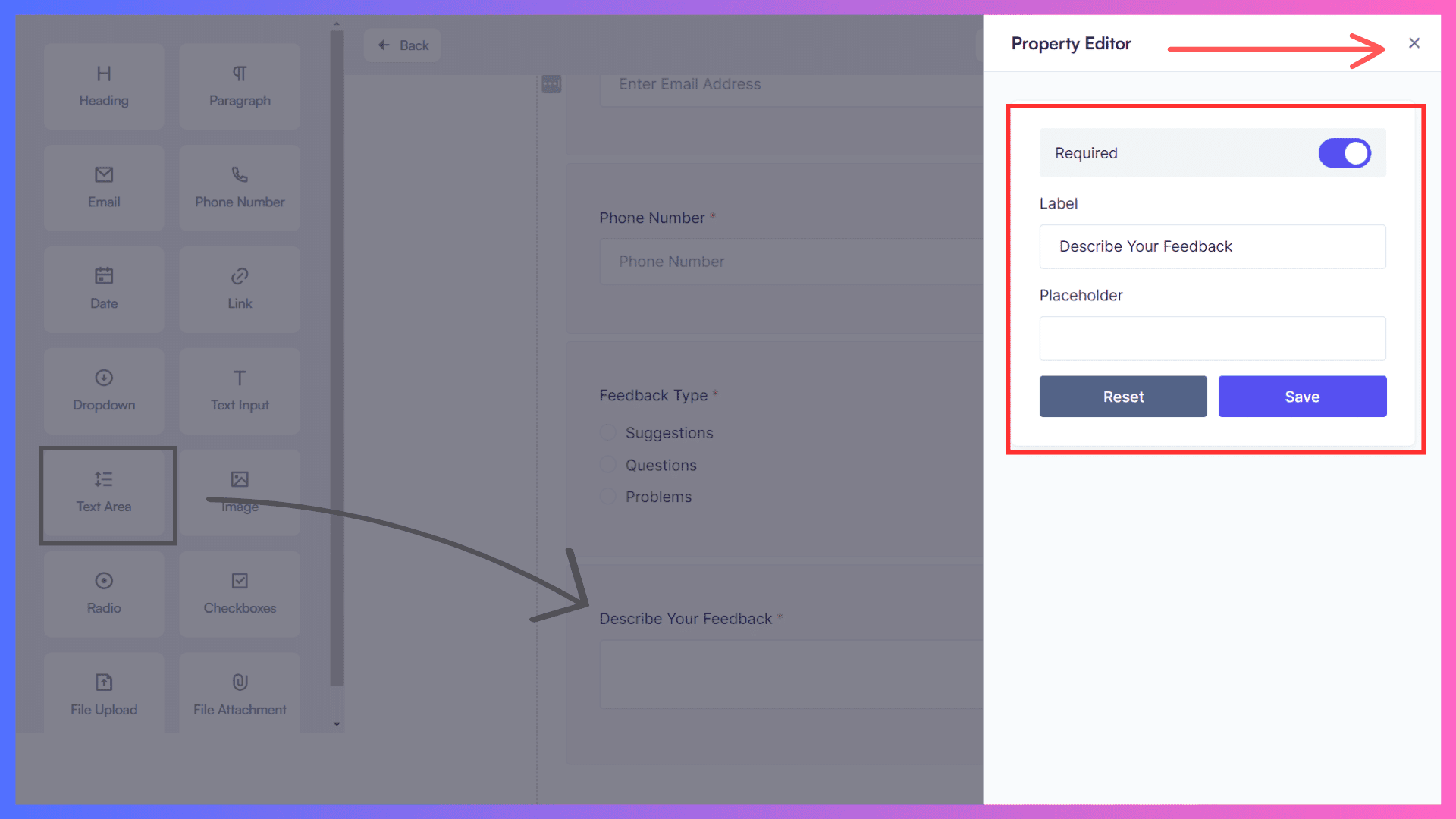
Task: Select the Email element tool
Action: click(103, 186)
